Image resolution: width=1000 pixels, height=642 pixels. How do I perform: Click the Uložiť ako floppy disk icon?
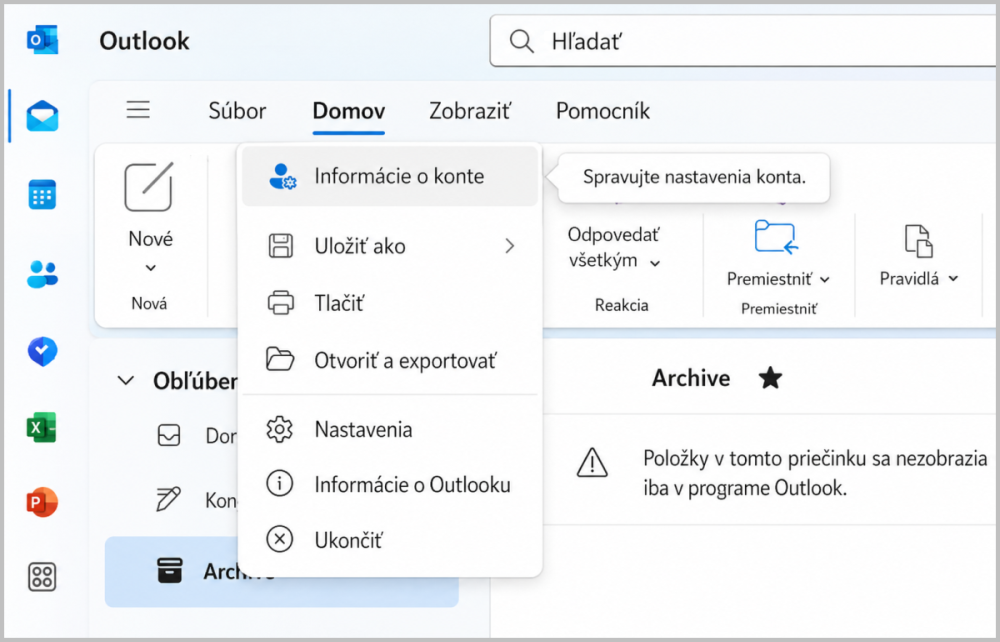[x=281, y=245]
